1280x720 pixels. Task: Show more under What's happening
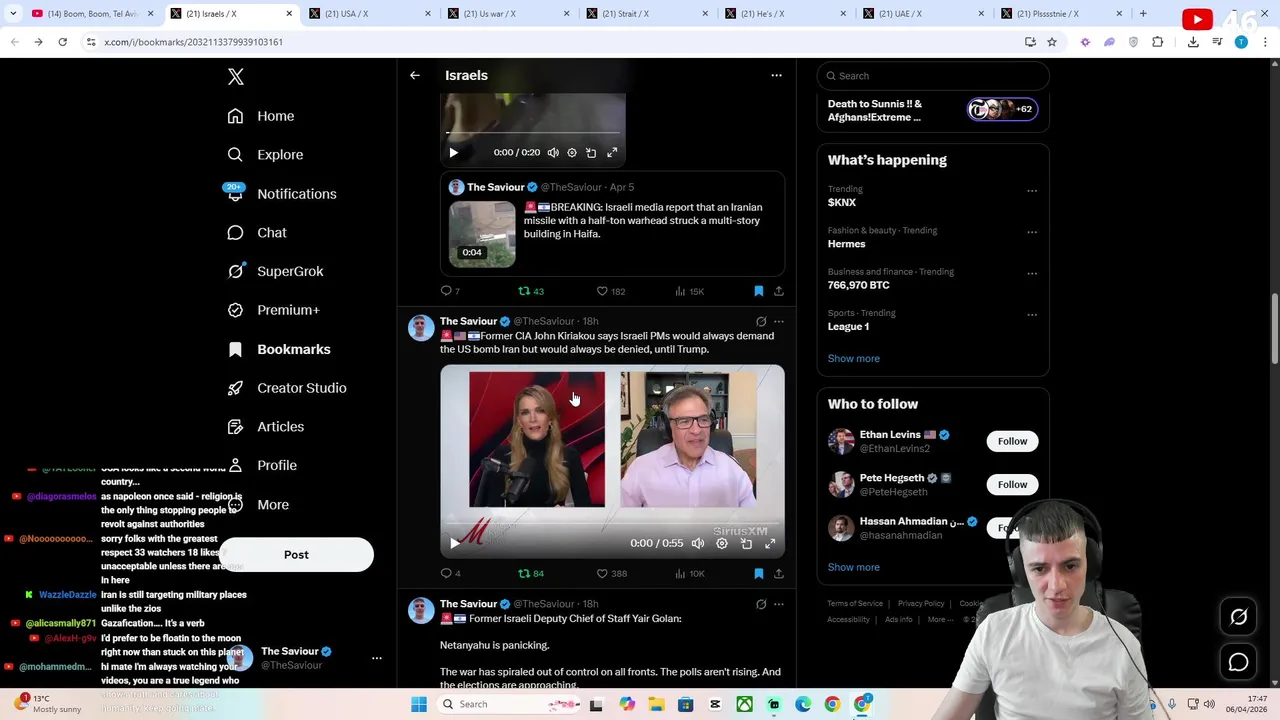[x=854, y=358]
